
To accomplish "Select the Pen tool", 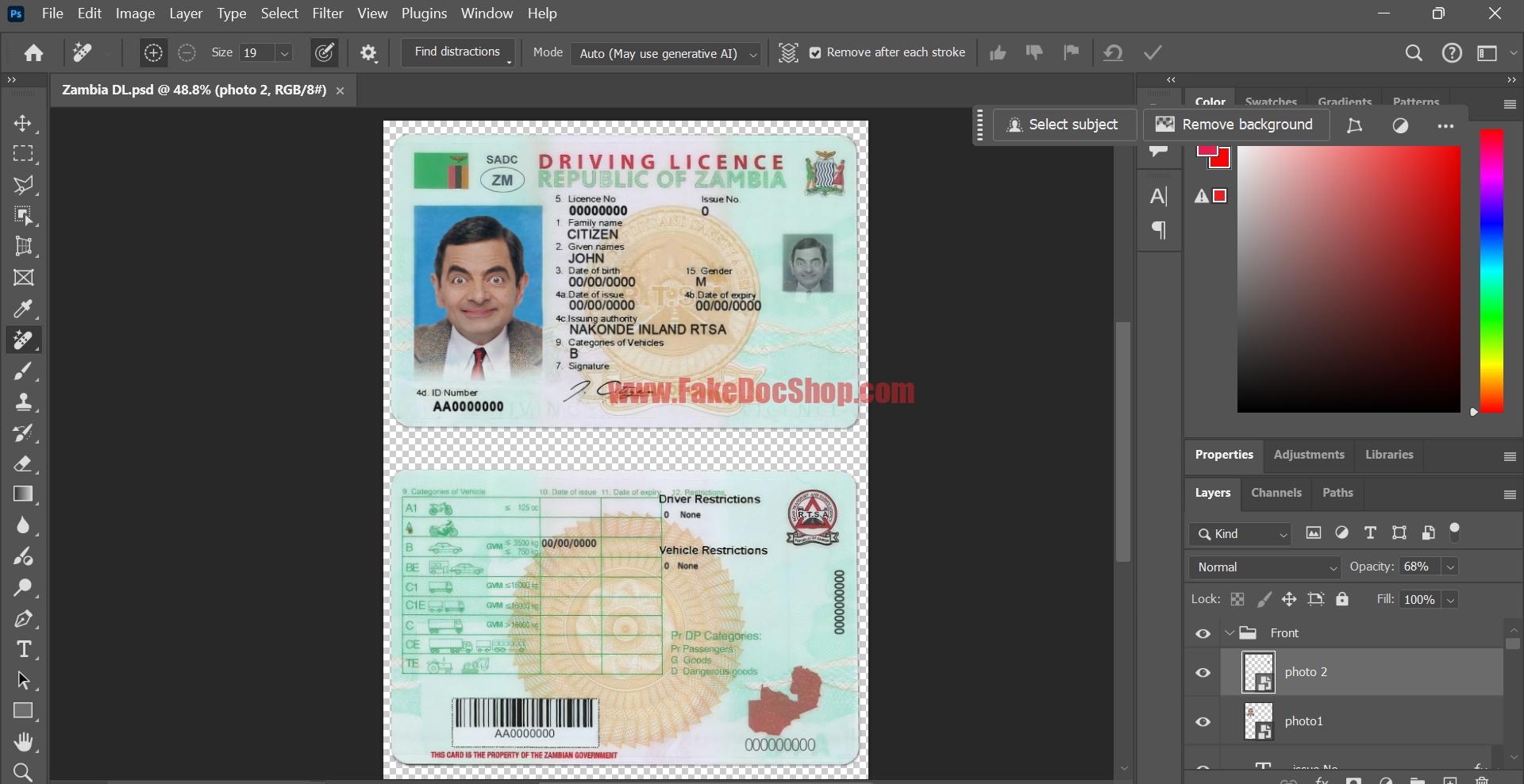I will pyautogui.click(x=23, y=619).
